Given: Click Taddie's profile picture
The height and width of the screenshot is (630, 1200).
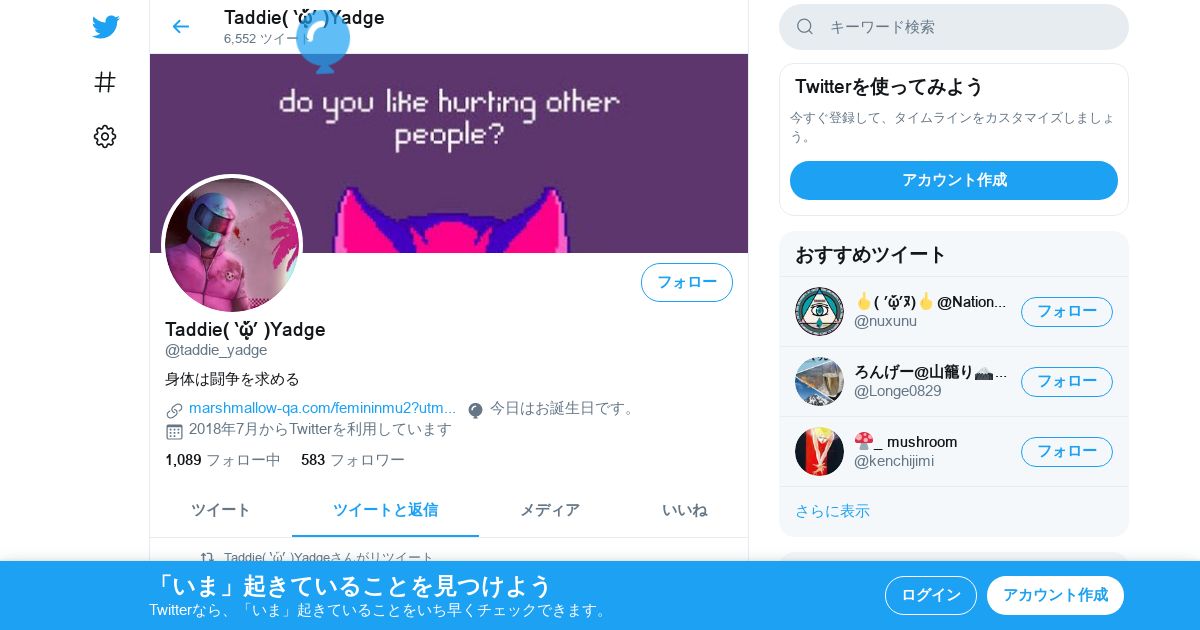Looking at the screenshot, I should click(x=232, y=245).
